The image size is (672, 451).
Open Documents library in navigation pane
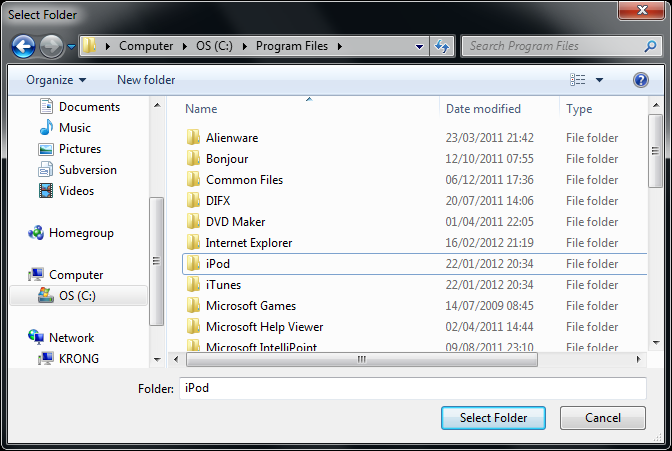(x=80, y=106)
